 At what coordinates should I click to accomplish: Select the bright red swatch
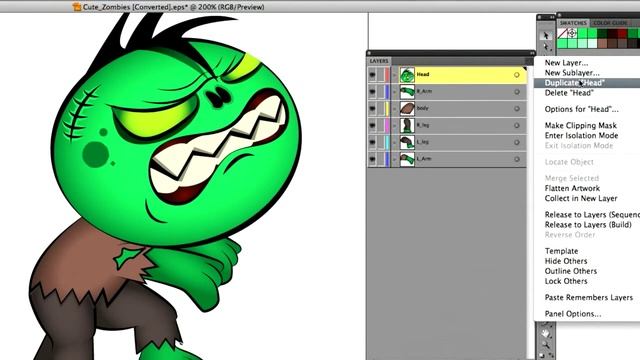pos(622,33)
